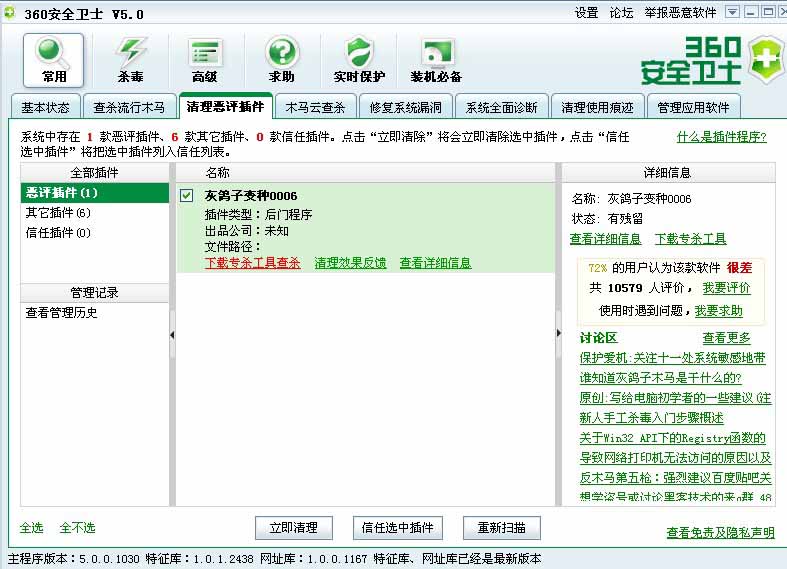Switch to the 基本状态 tab
The image size is (787, 569).
[45, 107]
